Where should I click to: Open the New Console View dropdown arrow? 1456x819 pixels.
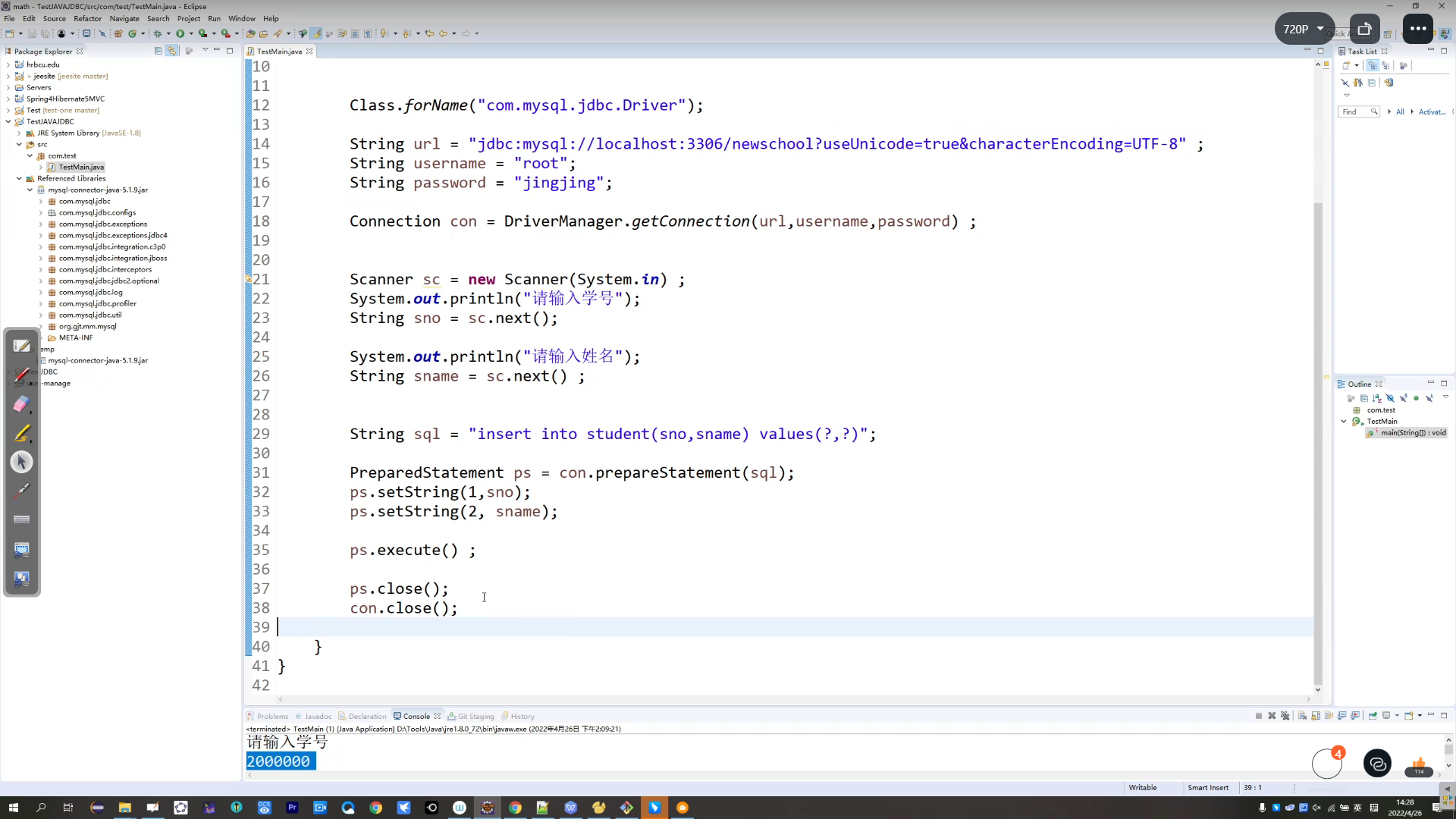tap(1419, 716)
